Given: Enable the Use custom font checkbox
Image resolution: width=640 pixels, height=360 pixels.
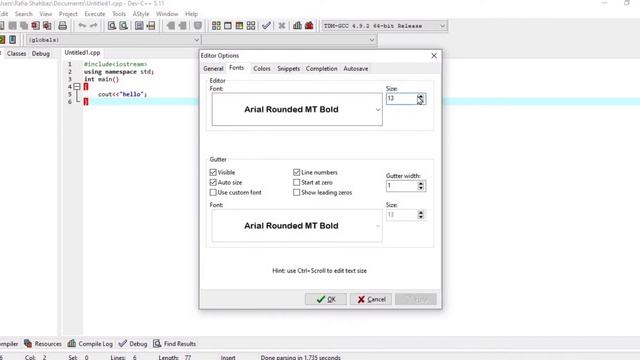Looking at the screenshot, I should (x=213, y=192).
